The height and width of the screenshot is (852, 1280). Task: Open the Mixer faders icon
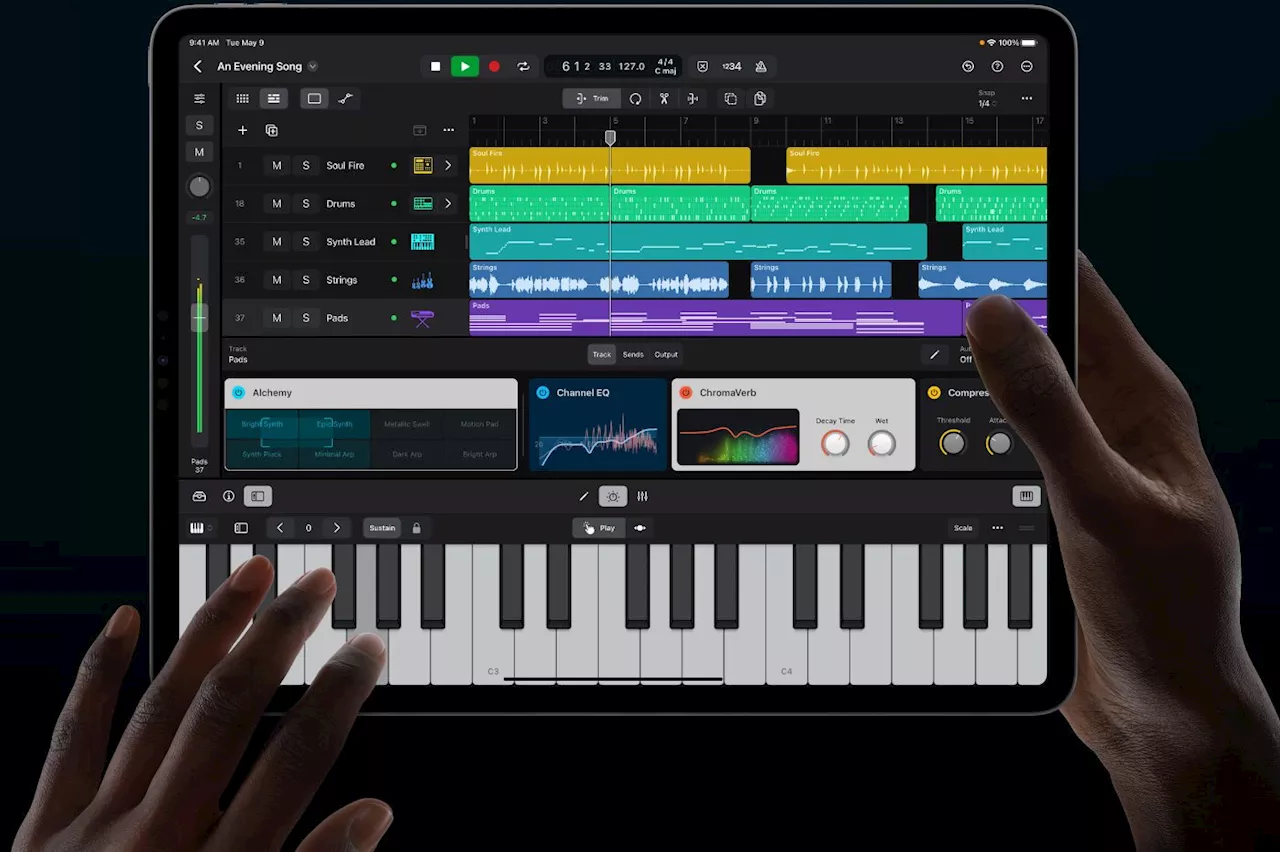point(642,496)
